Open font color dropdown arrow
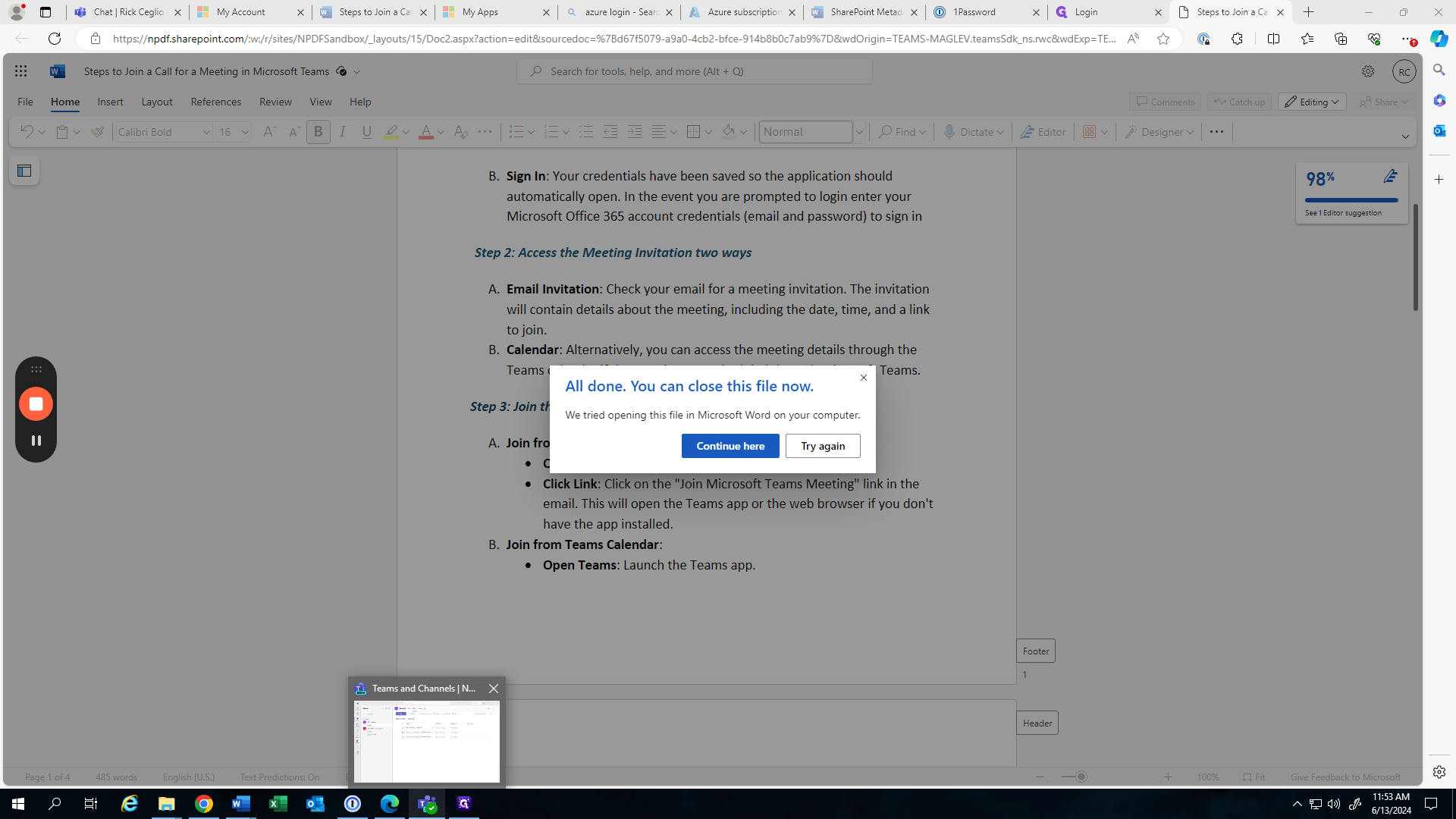This screenshot has height=819, width=1456. [x=441, y=132]
